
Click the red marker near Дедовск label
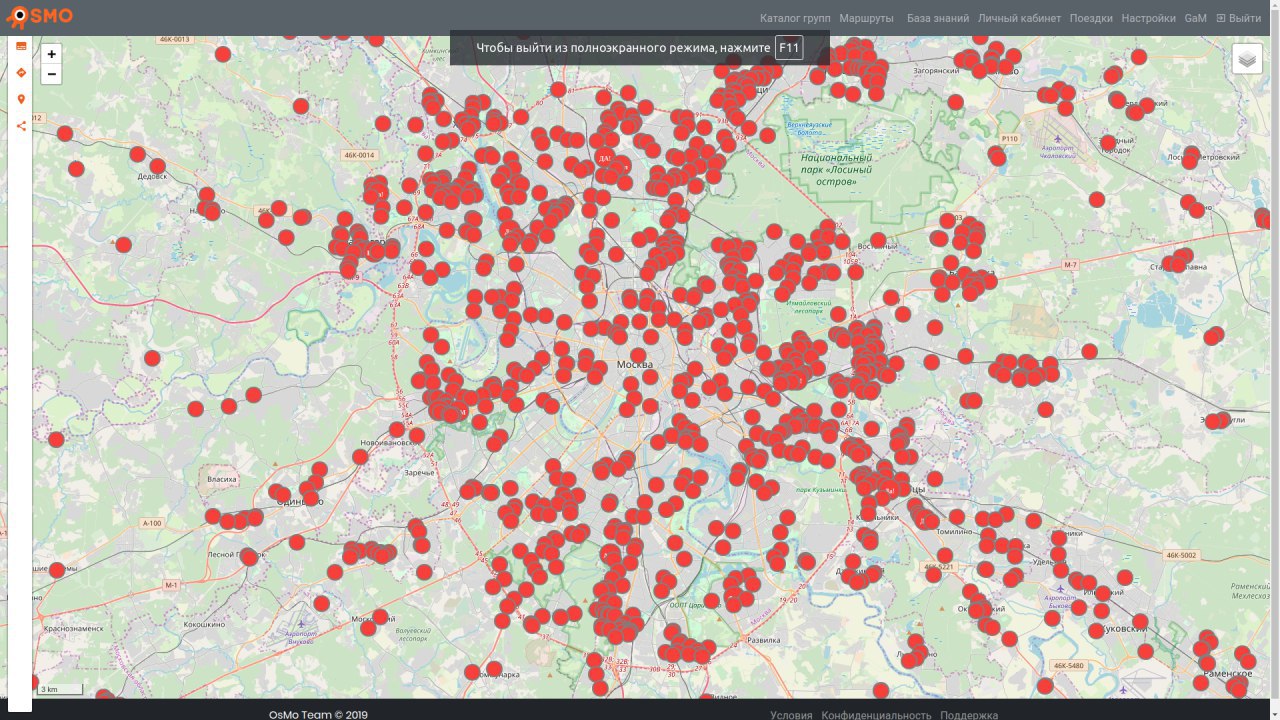coord(157,166)
